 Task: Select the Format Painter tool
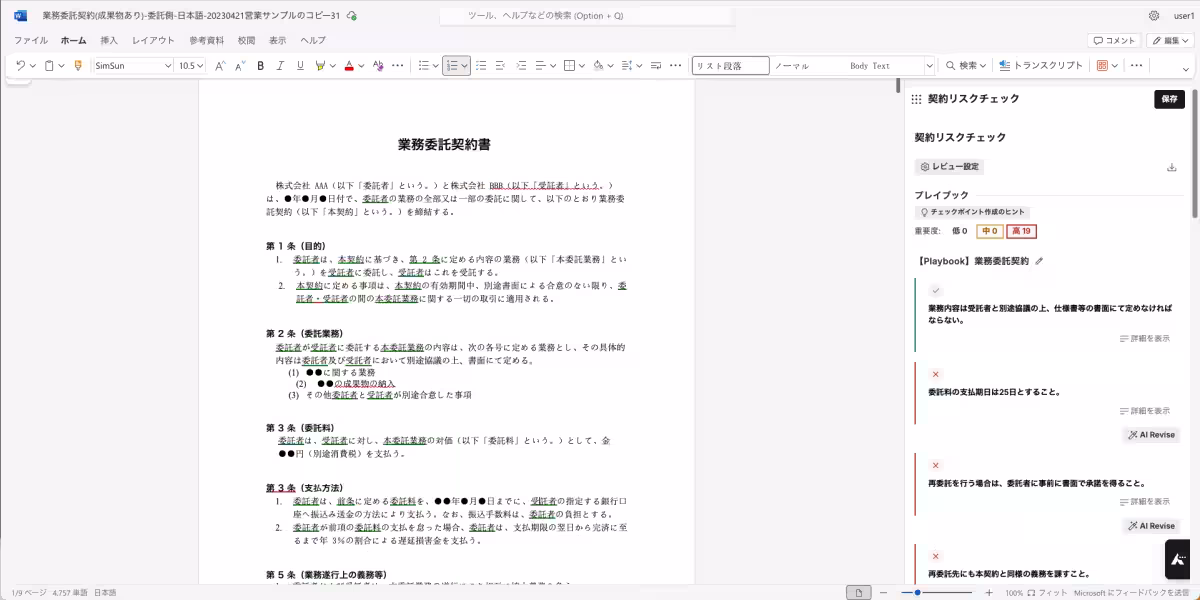coord(77,64)
